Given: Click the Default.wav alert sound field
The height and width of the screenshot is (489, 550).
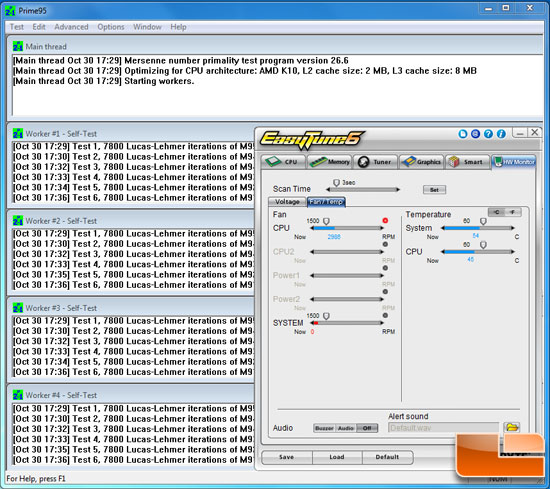Looking at the screenshot, I should coord(443,428).
